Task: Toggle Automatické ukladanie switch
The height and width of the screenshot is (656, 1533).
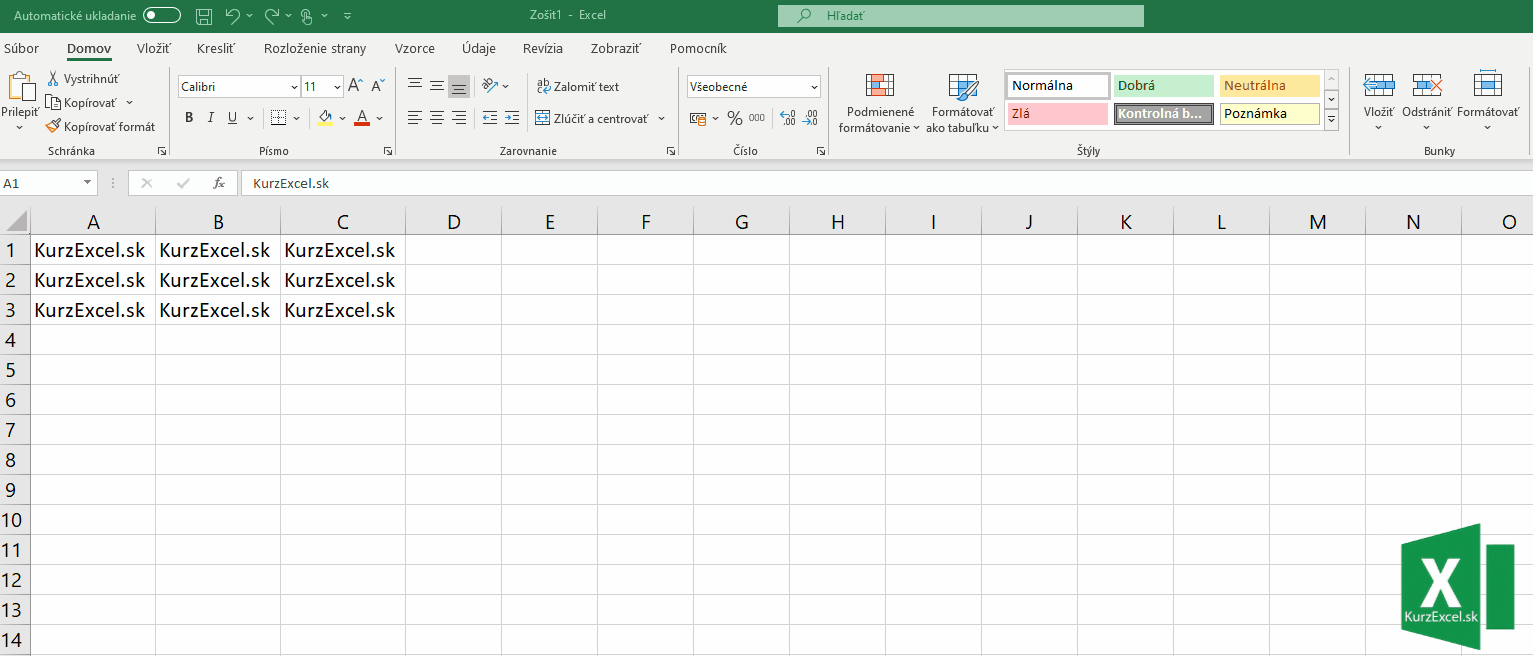Action: [162, 16]
